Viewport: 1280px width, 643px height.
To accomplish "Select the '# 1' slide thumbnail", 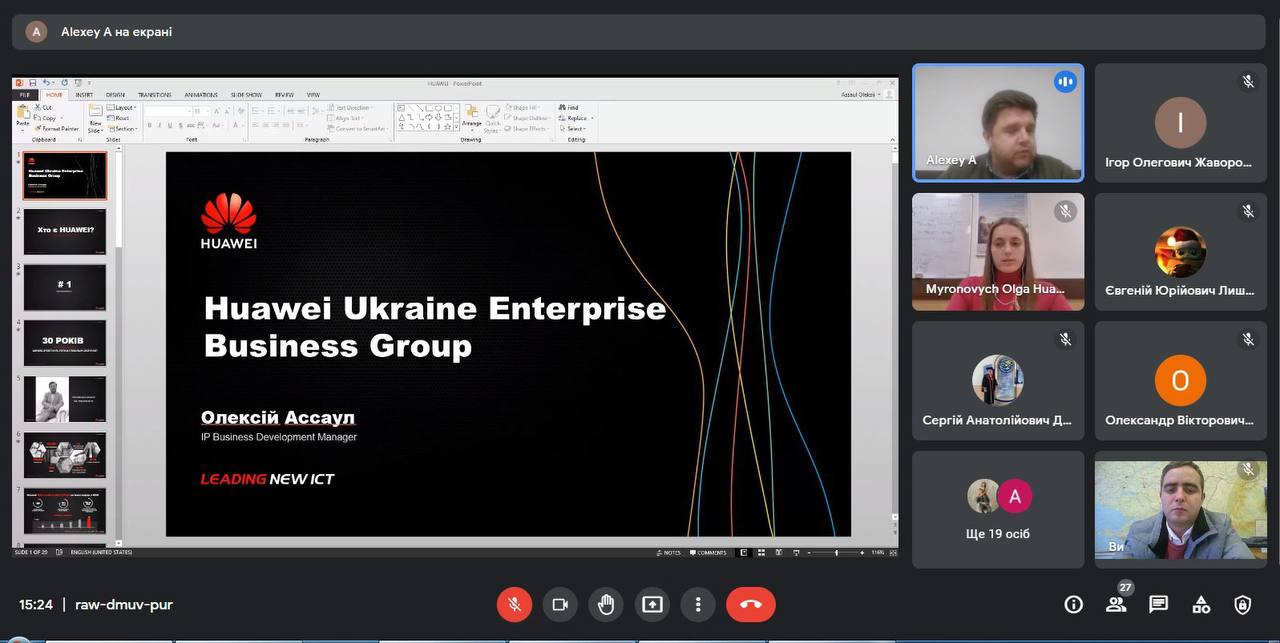I will [x=65, y=288].
